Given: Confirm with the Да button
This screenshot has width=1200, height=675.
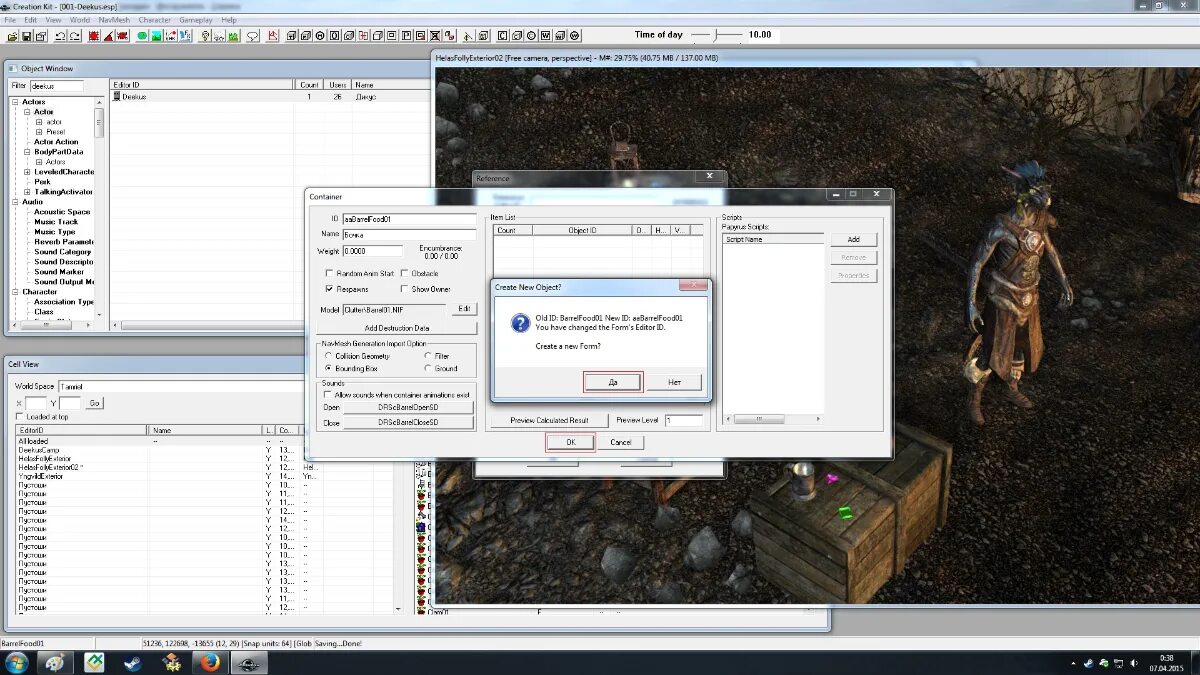Looking at the screenshot, I should point(613,382).
